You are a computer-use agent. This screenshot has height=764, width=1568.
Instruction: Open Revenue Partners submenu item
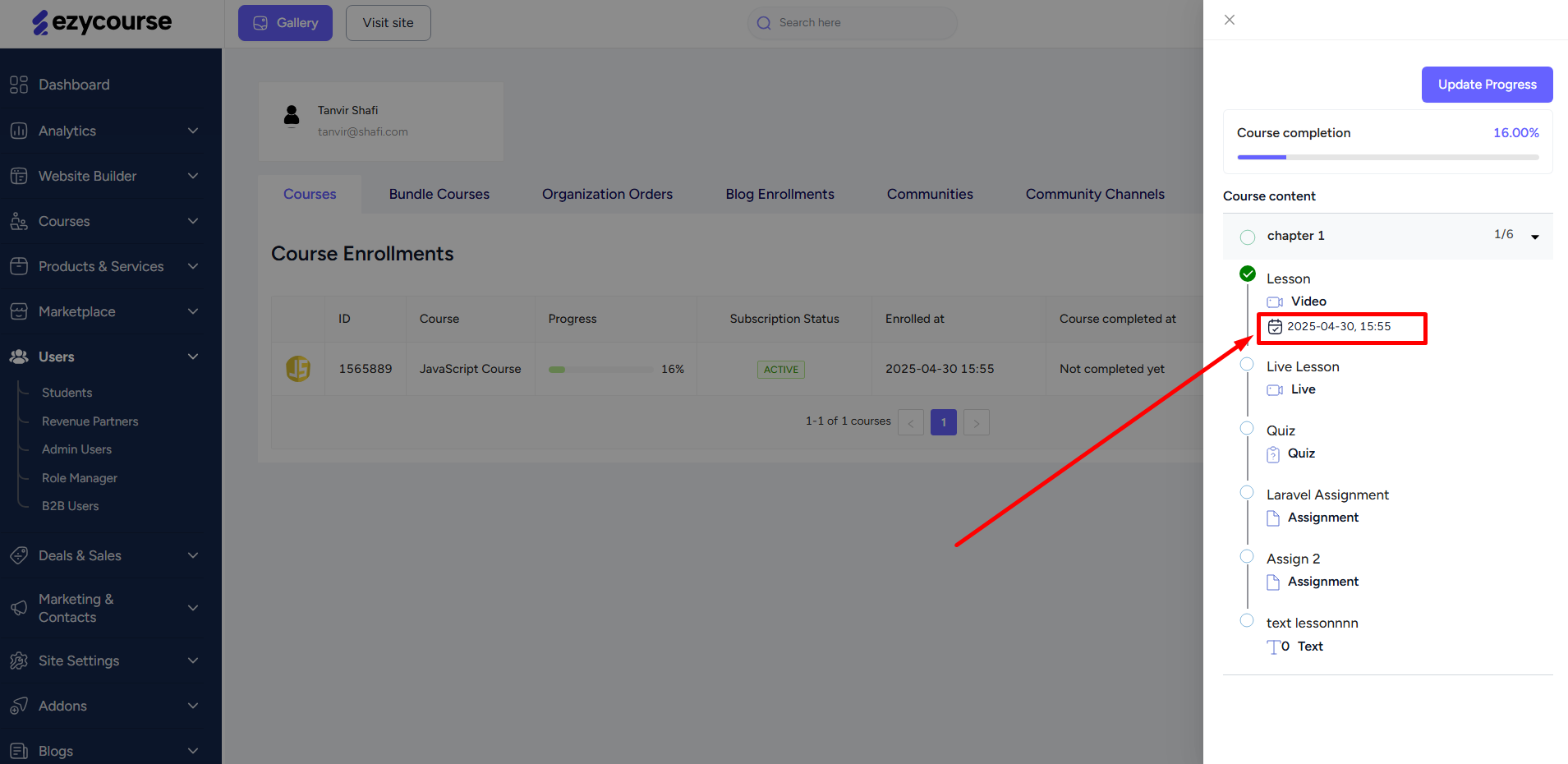90,421
